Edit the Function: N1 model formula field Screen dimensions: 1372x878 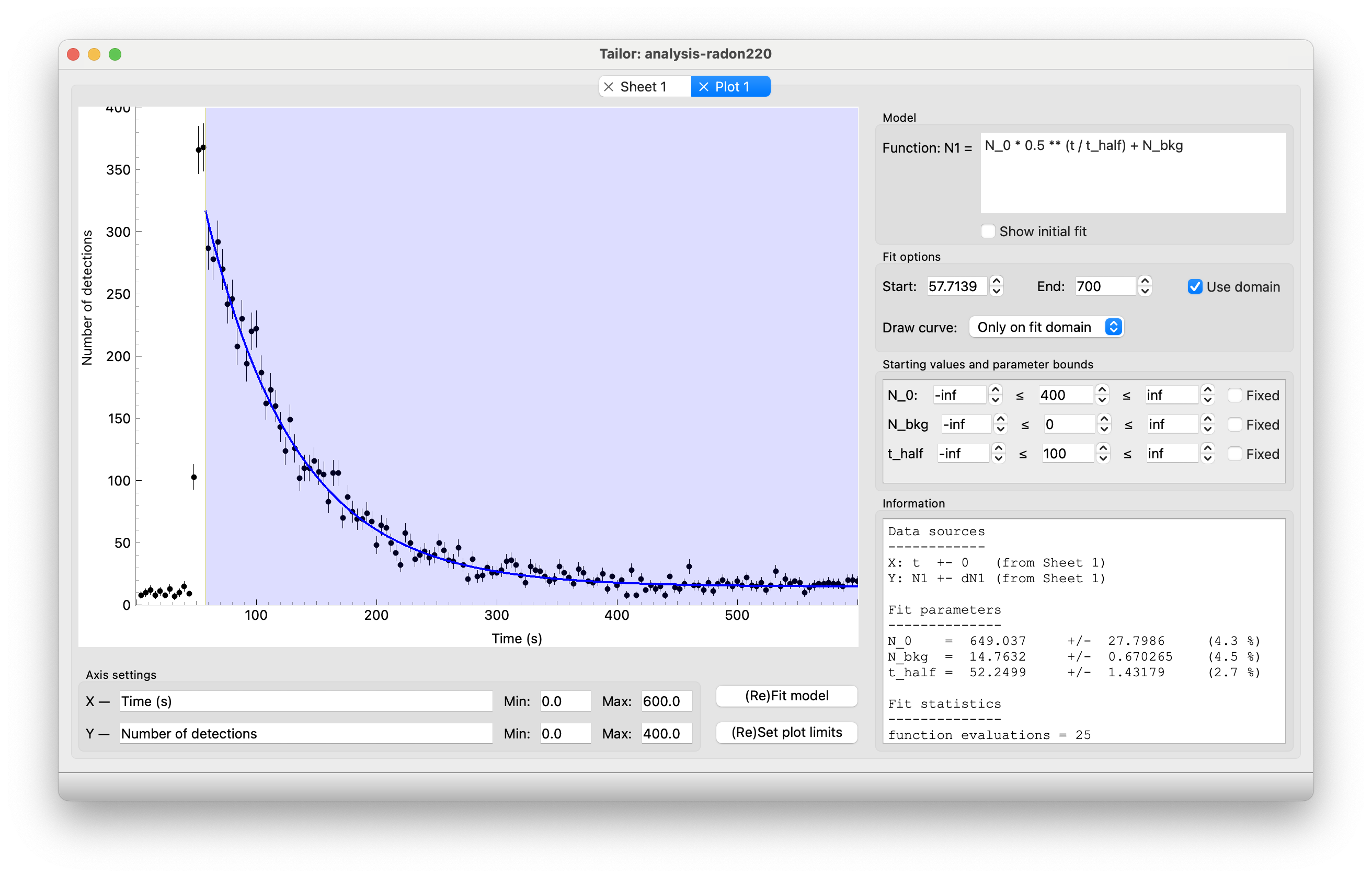tap(1133, 171)
